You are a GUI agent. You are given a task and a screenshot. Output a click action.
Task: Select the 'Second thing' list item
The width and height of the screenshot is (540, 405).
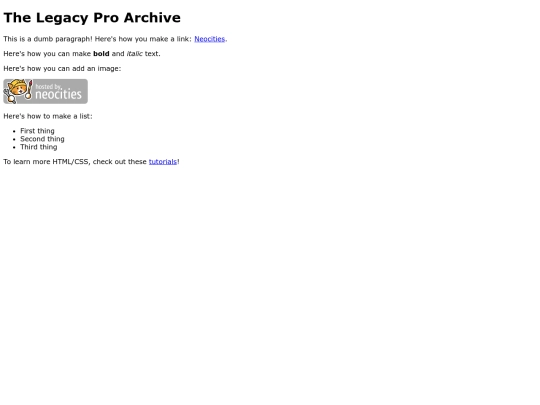[42, 139]
